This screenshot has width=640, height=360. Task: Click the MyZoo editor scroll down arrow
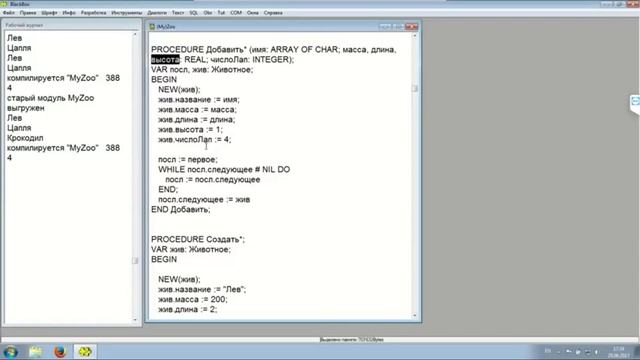click(415, 316)
